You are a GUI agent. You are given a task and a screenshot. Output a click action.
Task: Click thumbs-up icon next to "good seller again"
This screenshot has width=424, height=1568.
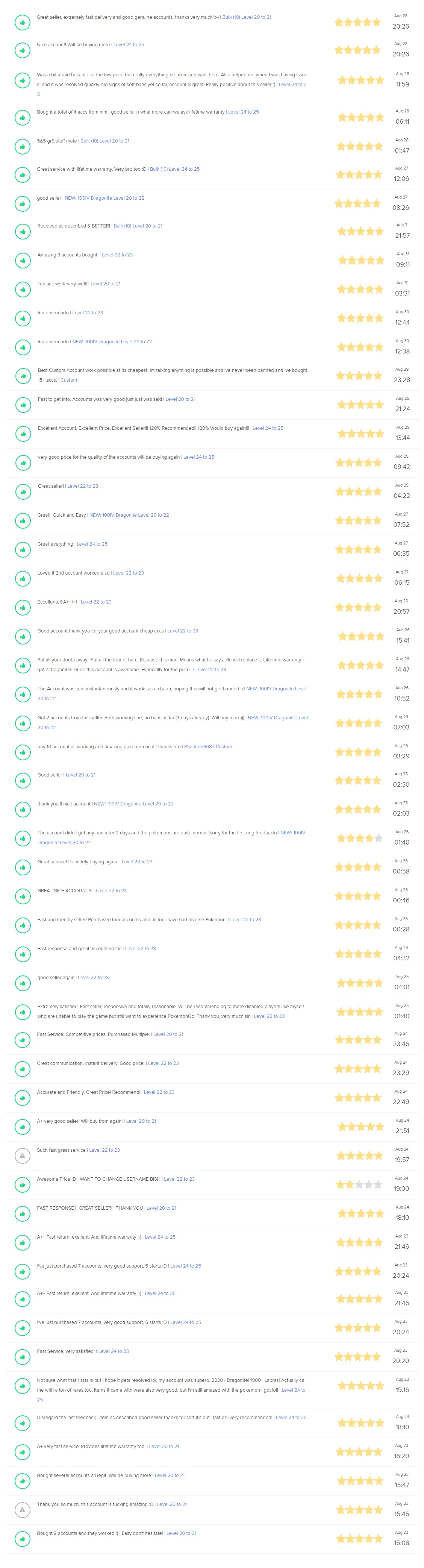(23, 983)
